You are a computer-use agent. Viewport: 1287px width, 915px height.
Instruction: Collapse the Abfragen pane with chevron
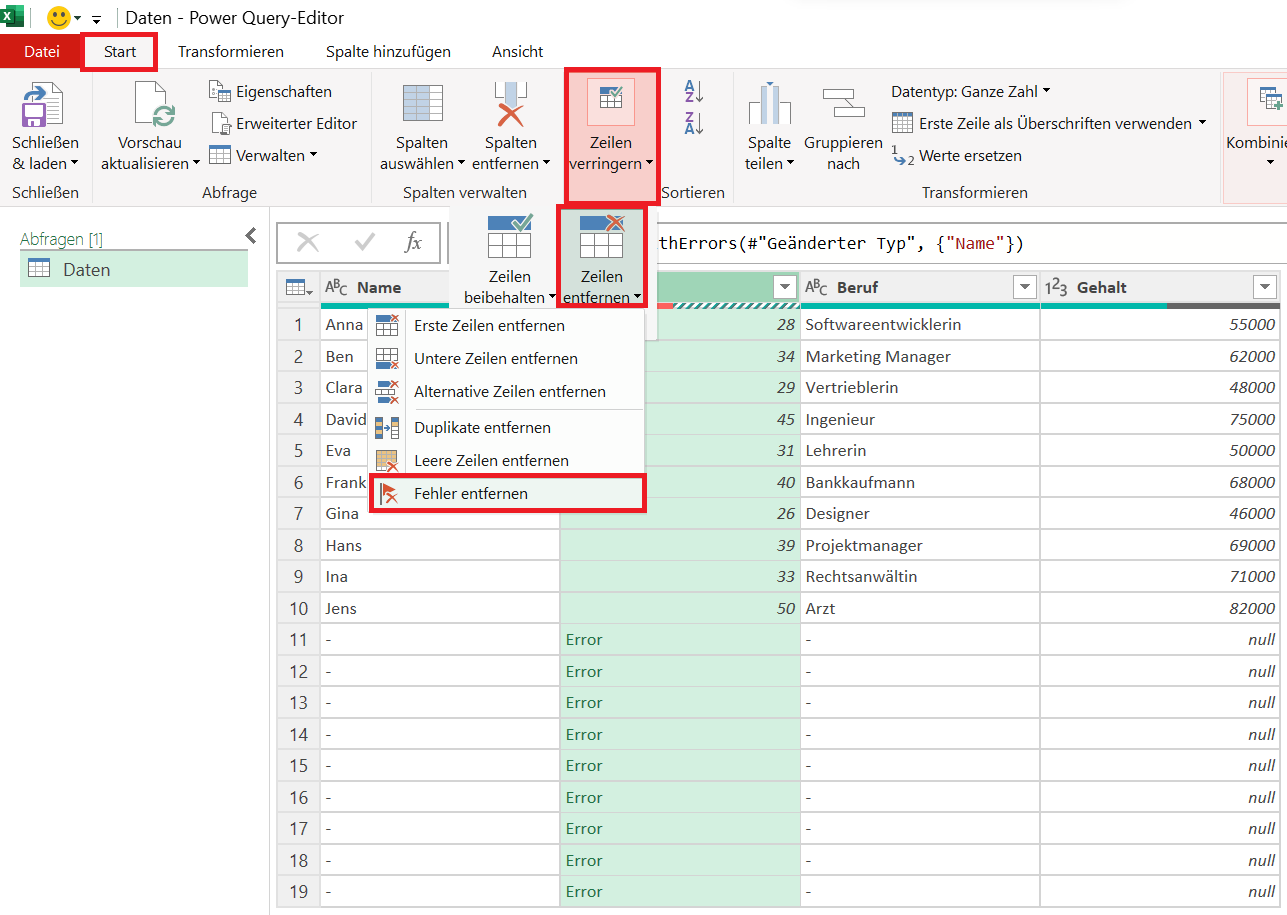(x=250, y=235)
